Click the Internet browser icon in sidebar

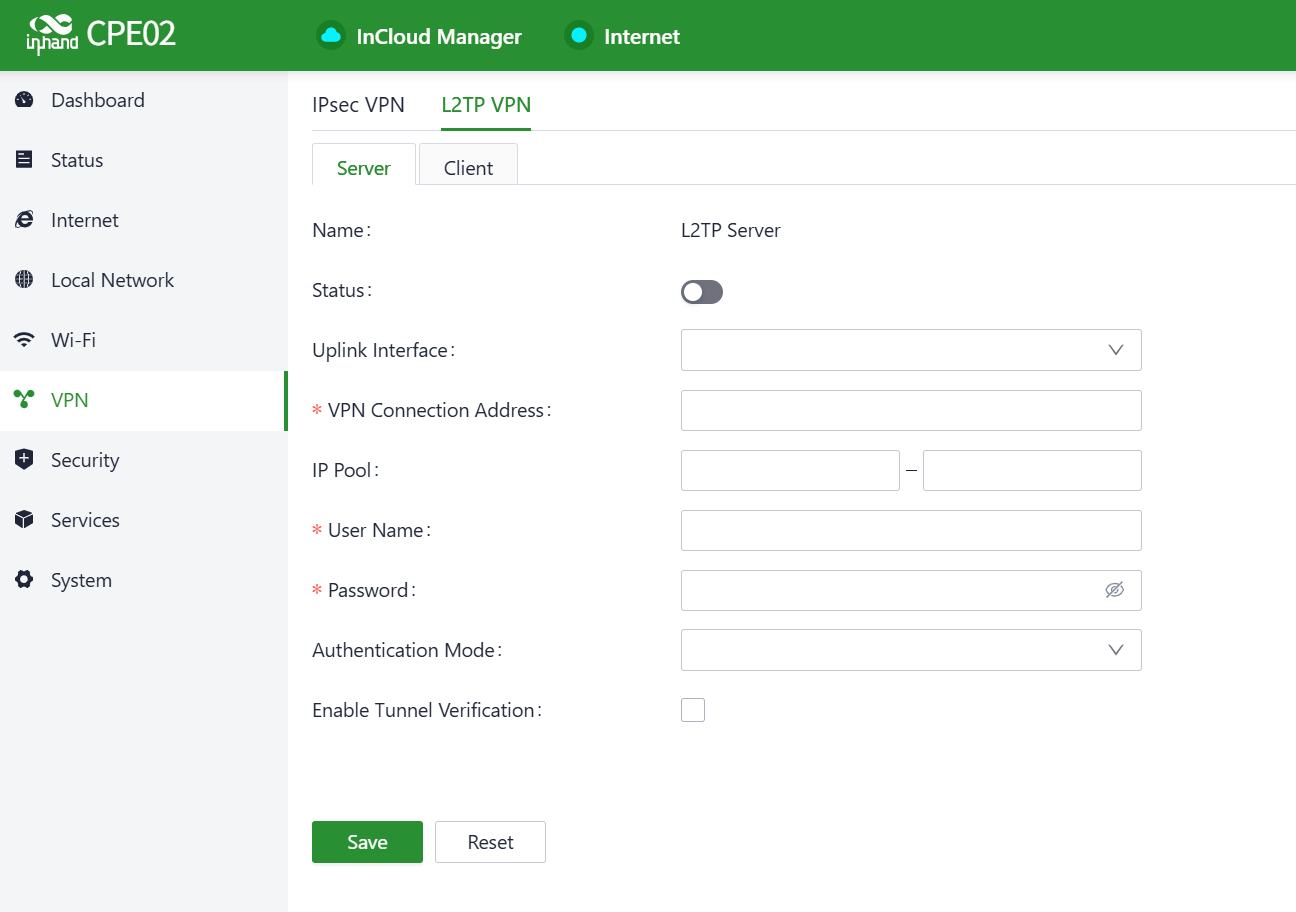point(24,220)
